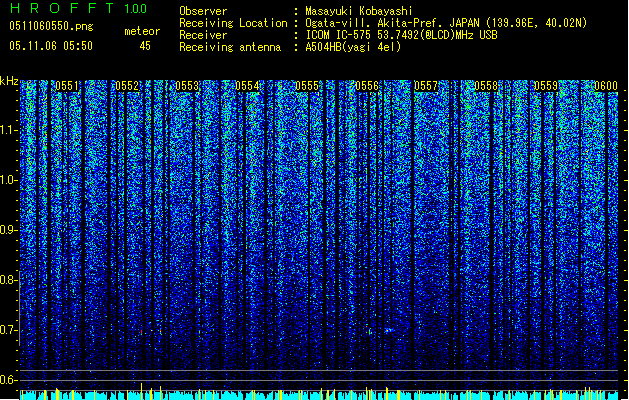Click the HROFFT 1.0.0 title text
The height and width of the screenshot is (400, 629).
(x=79, y=8)
